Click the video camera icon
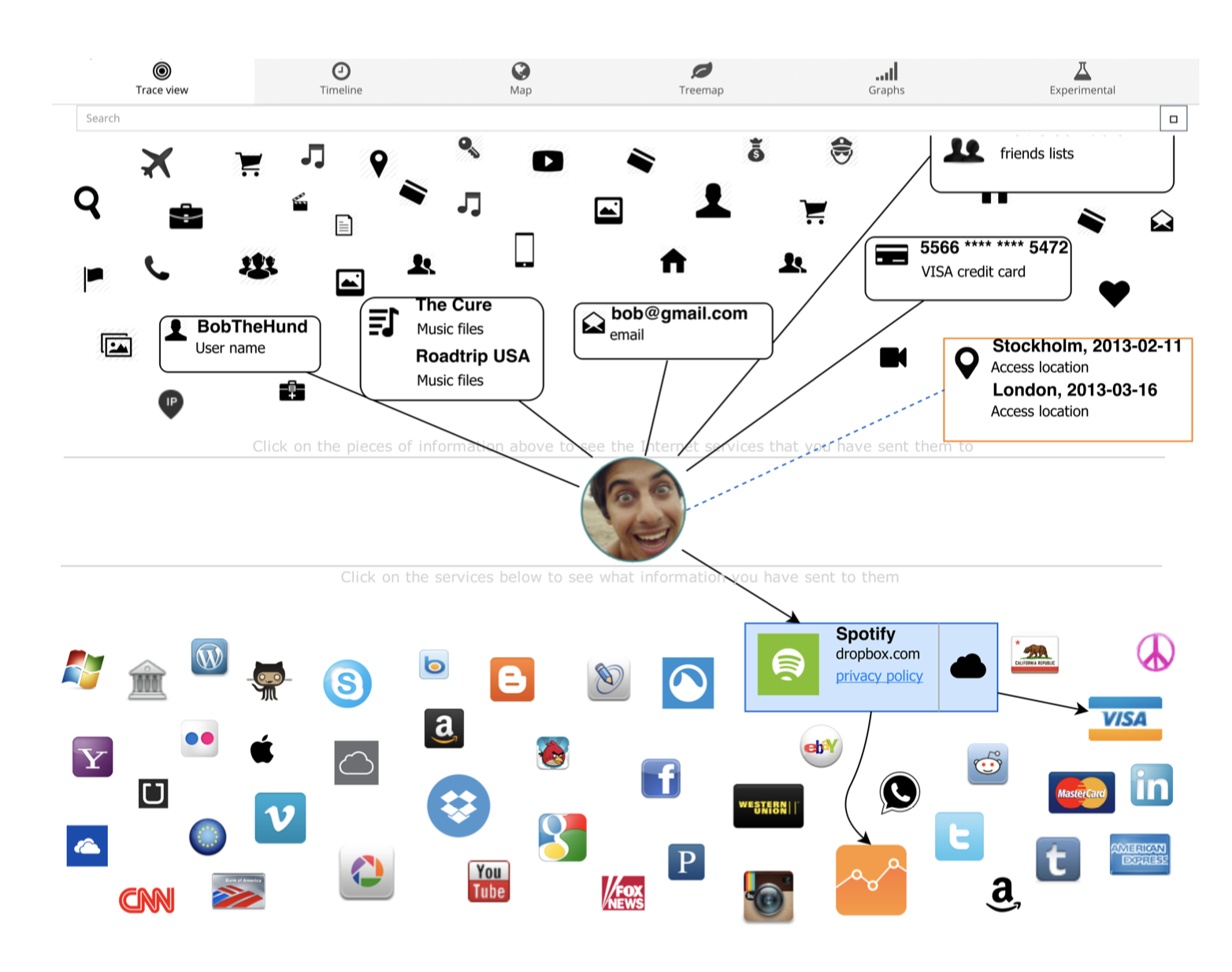 [x=893, y=358]
